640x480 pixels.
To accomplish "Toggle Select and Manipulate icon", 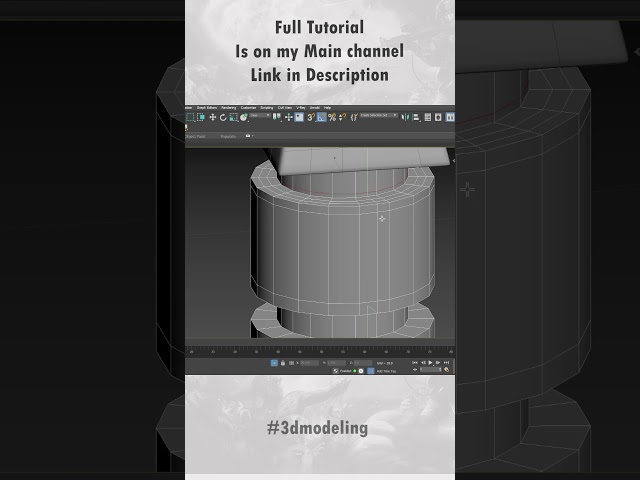I will click(x=289, y=117).
